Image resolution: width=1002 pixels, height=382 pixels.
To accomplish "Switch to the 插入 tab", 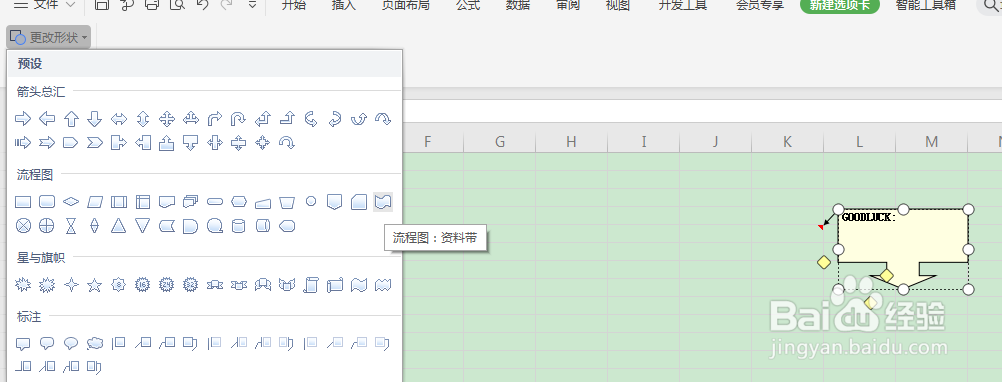I will [x=344, y=5].
